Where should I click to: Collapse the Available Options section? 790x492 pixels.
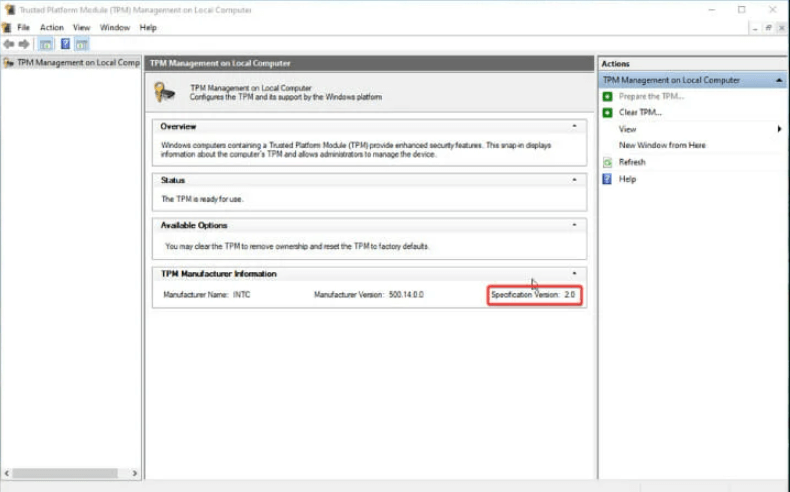pyautogui.click(x=574, y=225)
